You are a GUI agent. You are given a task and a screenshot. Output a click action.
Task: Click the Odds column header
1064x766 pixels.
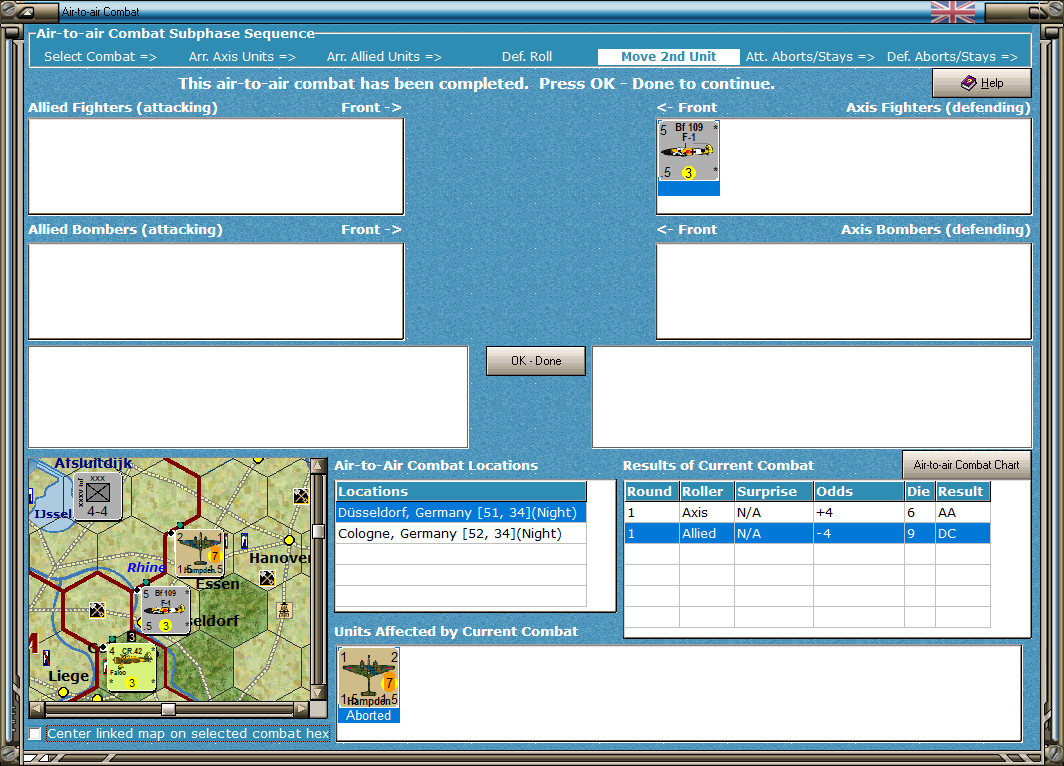(859, 491)
